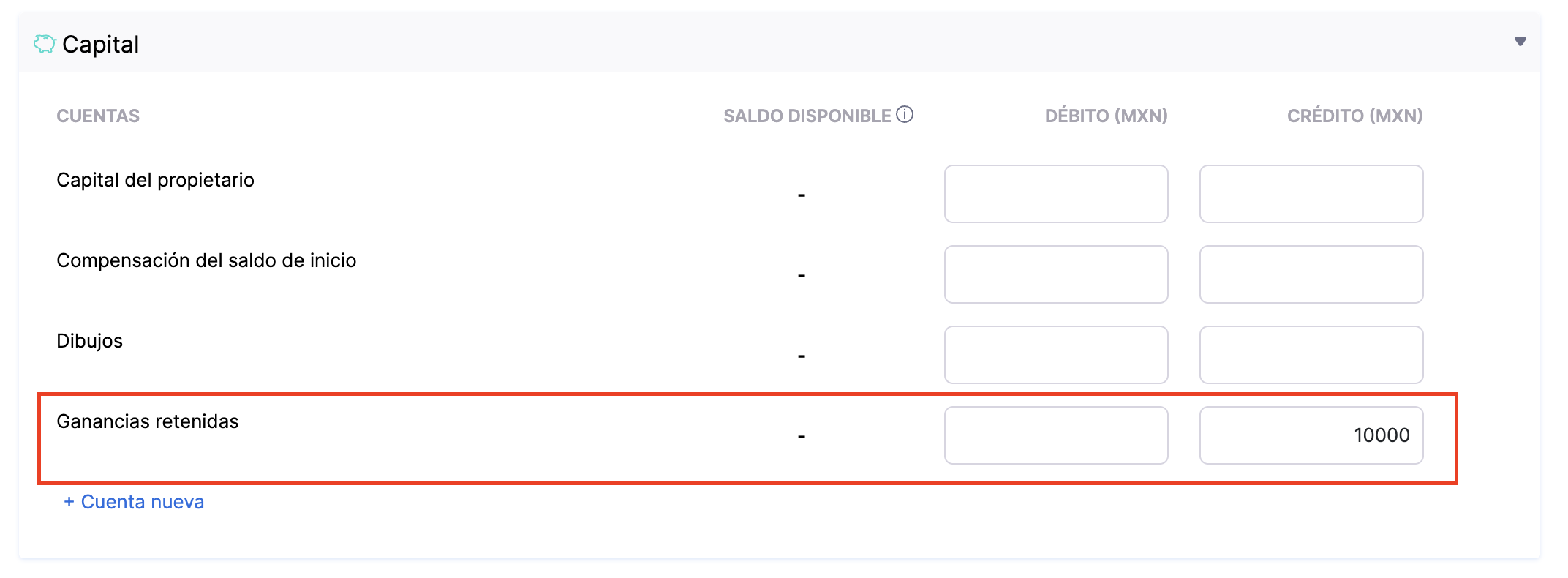Click the Saldo Disponible column header

coord(807,116)
